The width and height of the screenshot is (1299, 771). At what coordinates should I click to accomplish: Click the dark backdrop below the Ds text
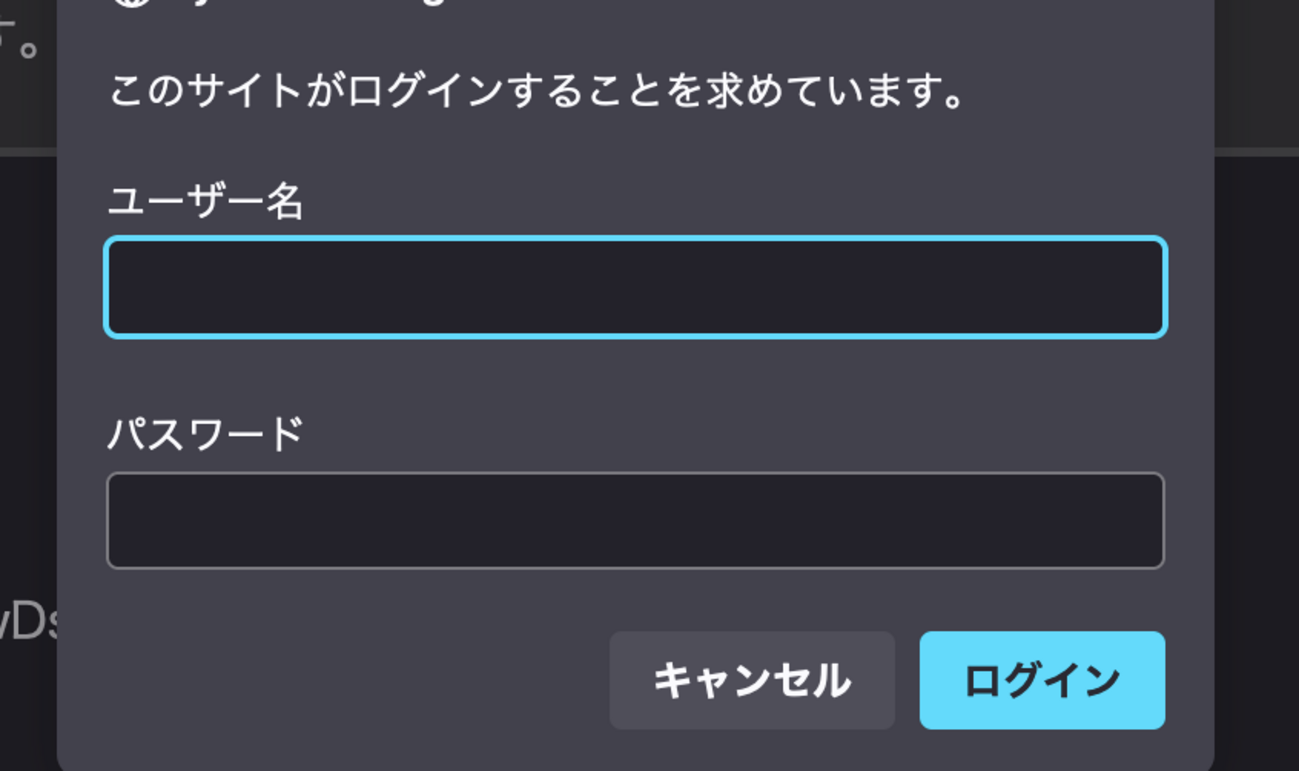pos(28,710)
